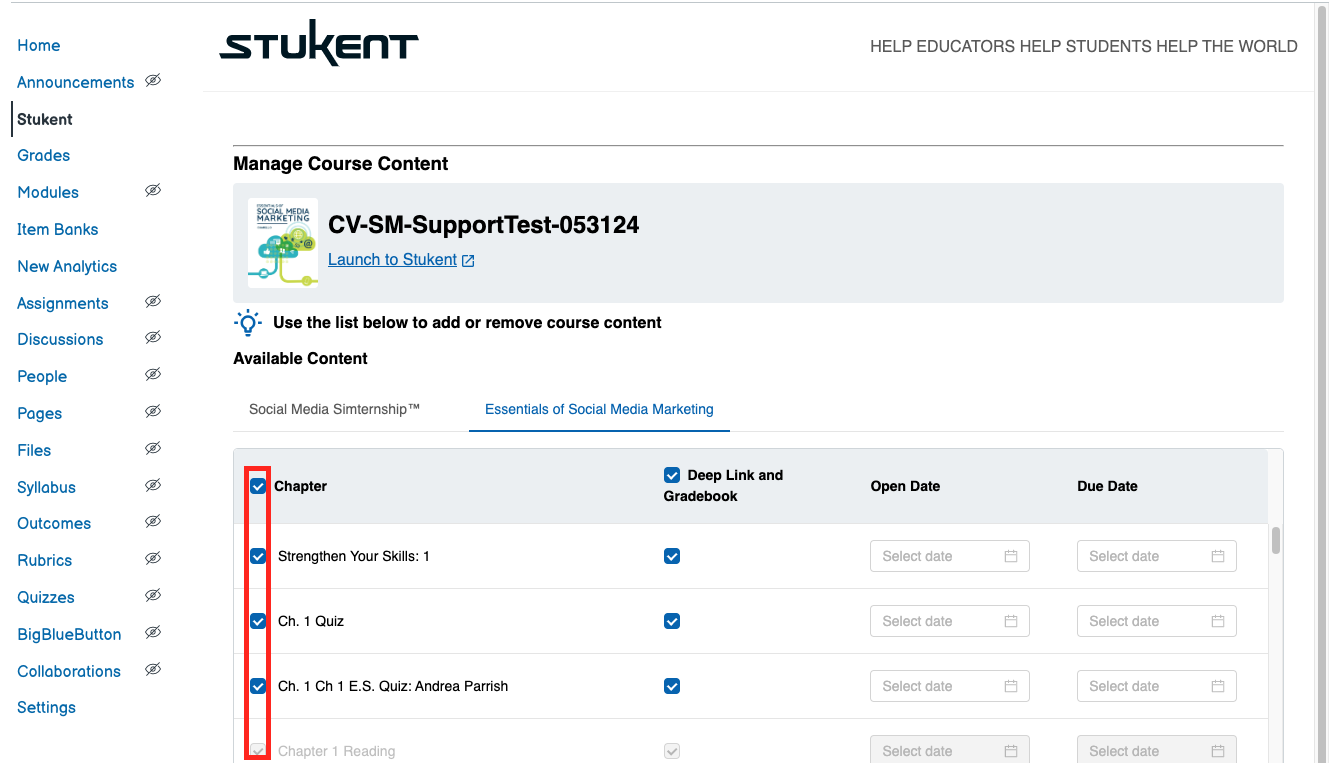The height and width of the screenshot is (763, 1332).
Task: Click calendar icon in Ch. 1 Quiz Open Date
Action: tap(1011, 621)
